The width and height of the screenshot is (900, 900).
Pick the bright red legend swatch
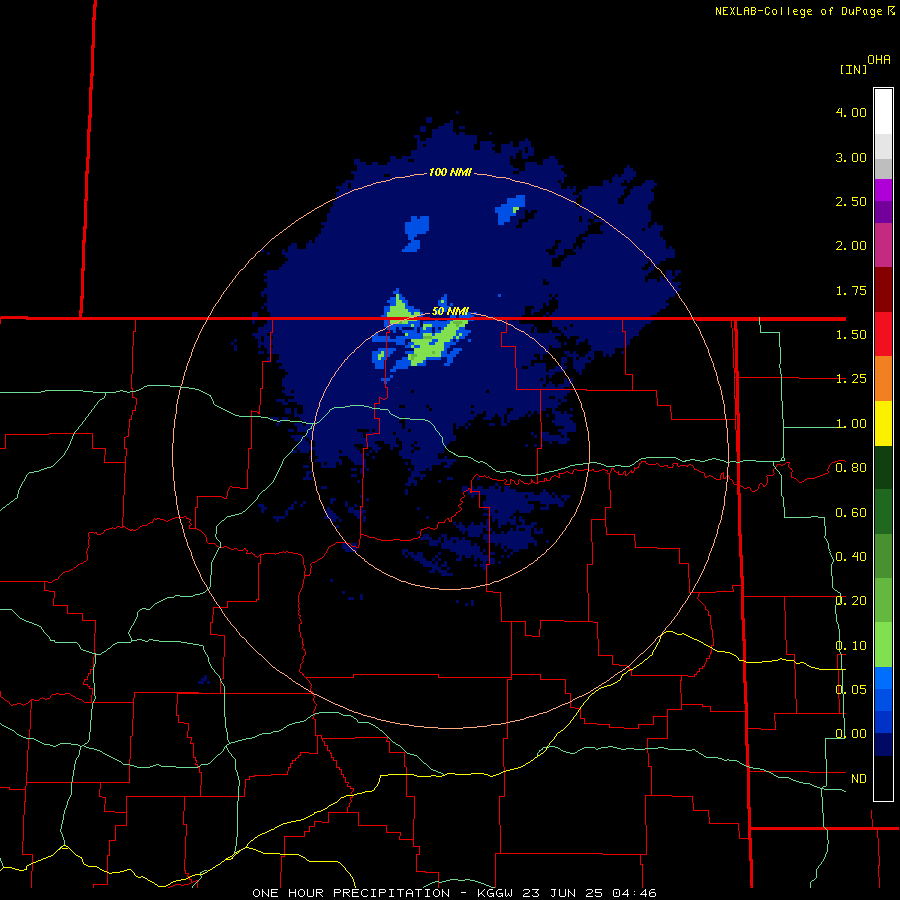pyautogui.click(x=883, y=334)
